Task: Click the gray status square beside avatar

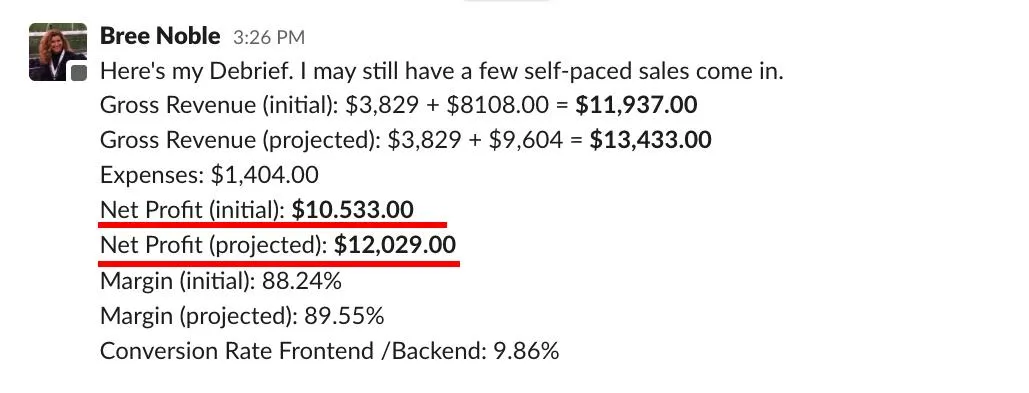Action: [79, 73]
